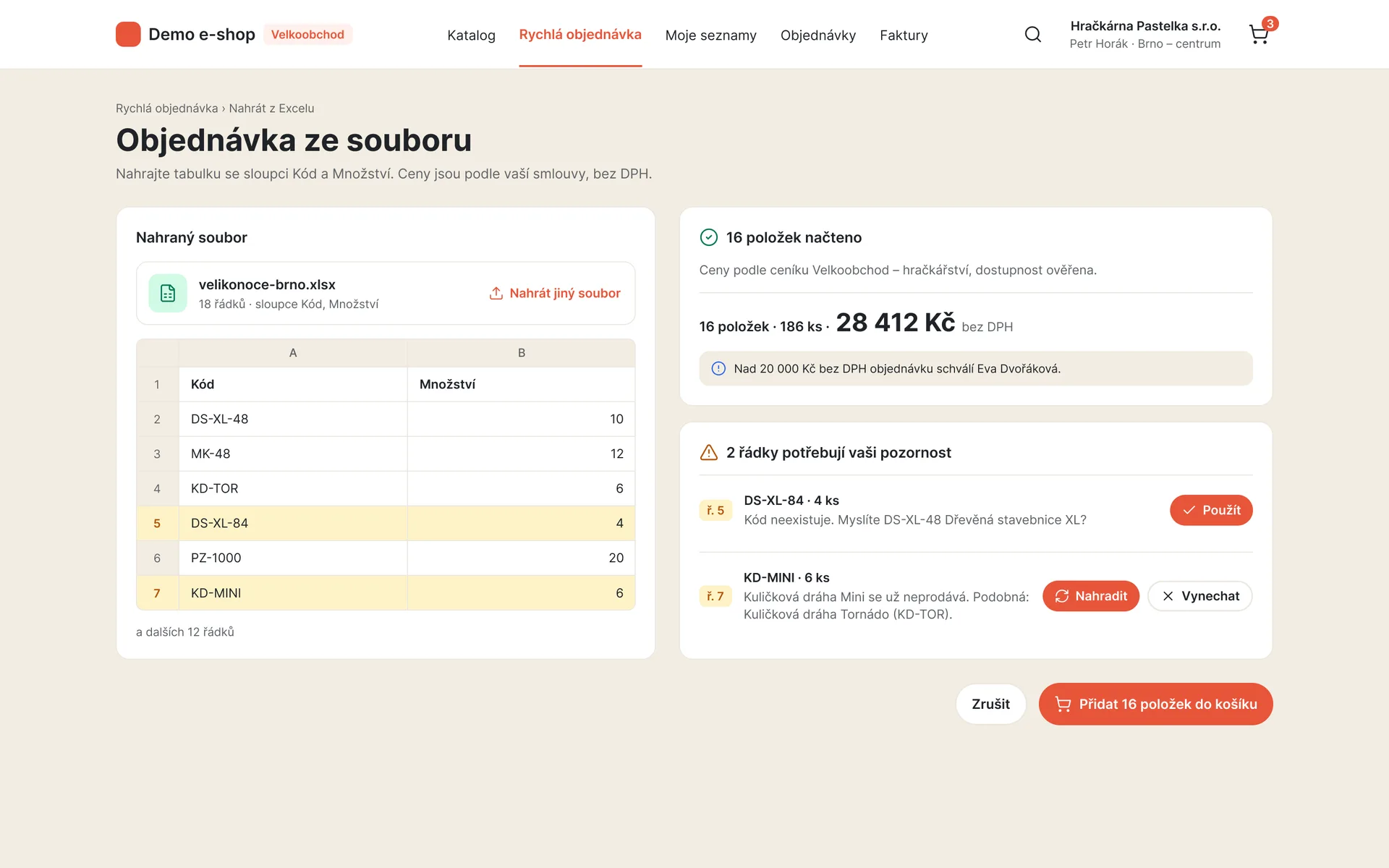
Task: Click Nahrát jiný soubor upload link
Action: (x=555, y=293)
